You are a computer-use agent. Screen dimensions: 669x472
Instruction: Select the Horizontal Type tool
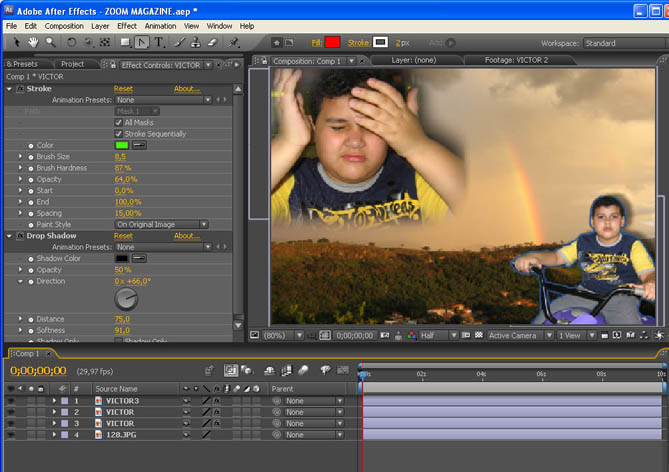click(159, 43)
